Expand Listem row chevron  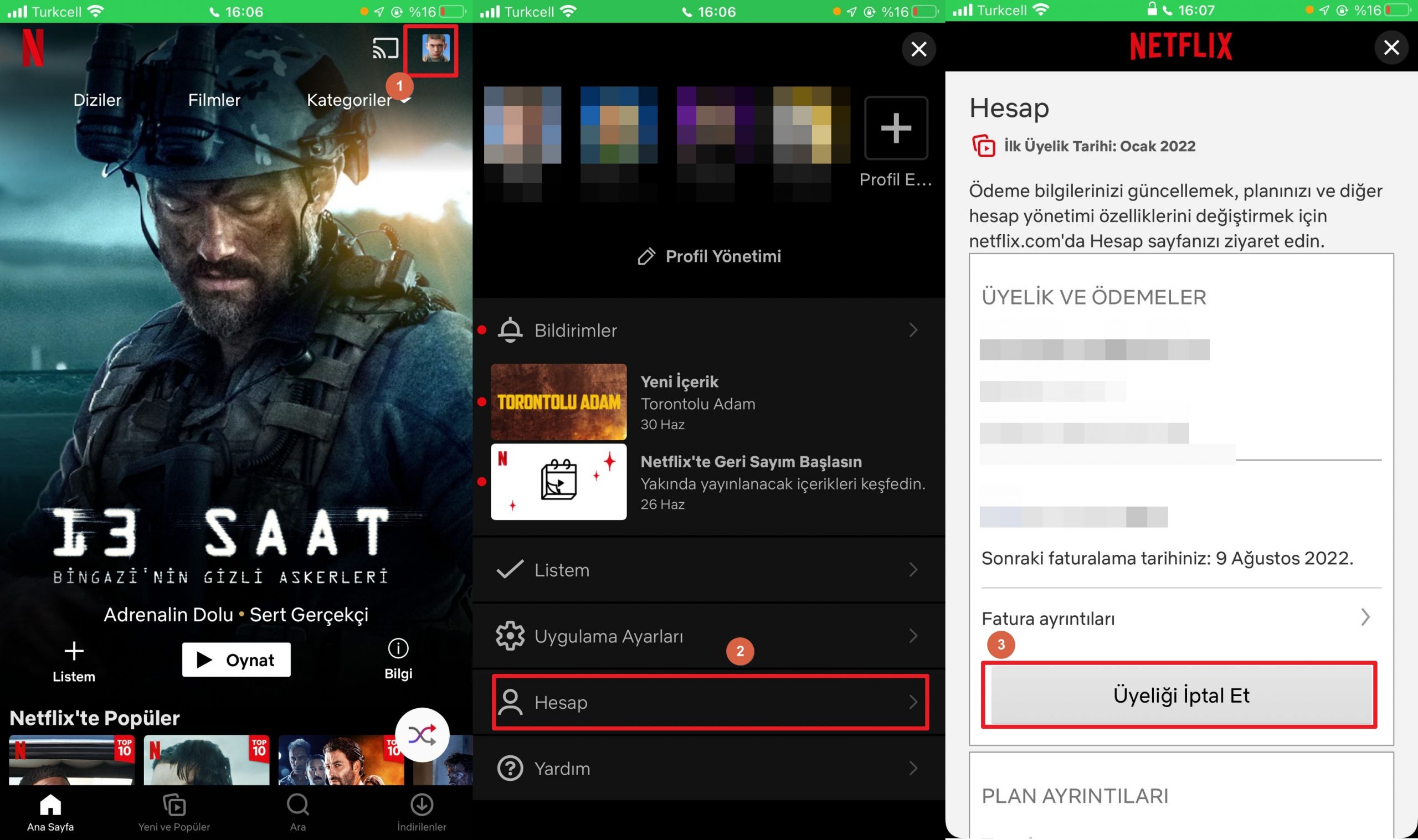click(912, 569)
